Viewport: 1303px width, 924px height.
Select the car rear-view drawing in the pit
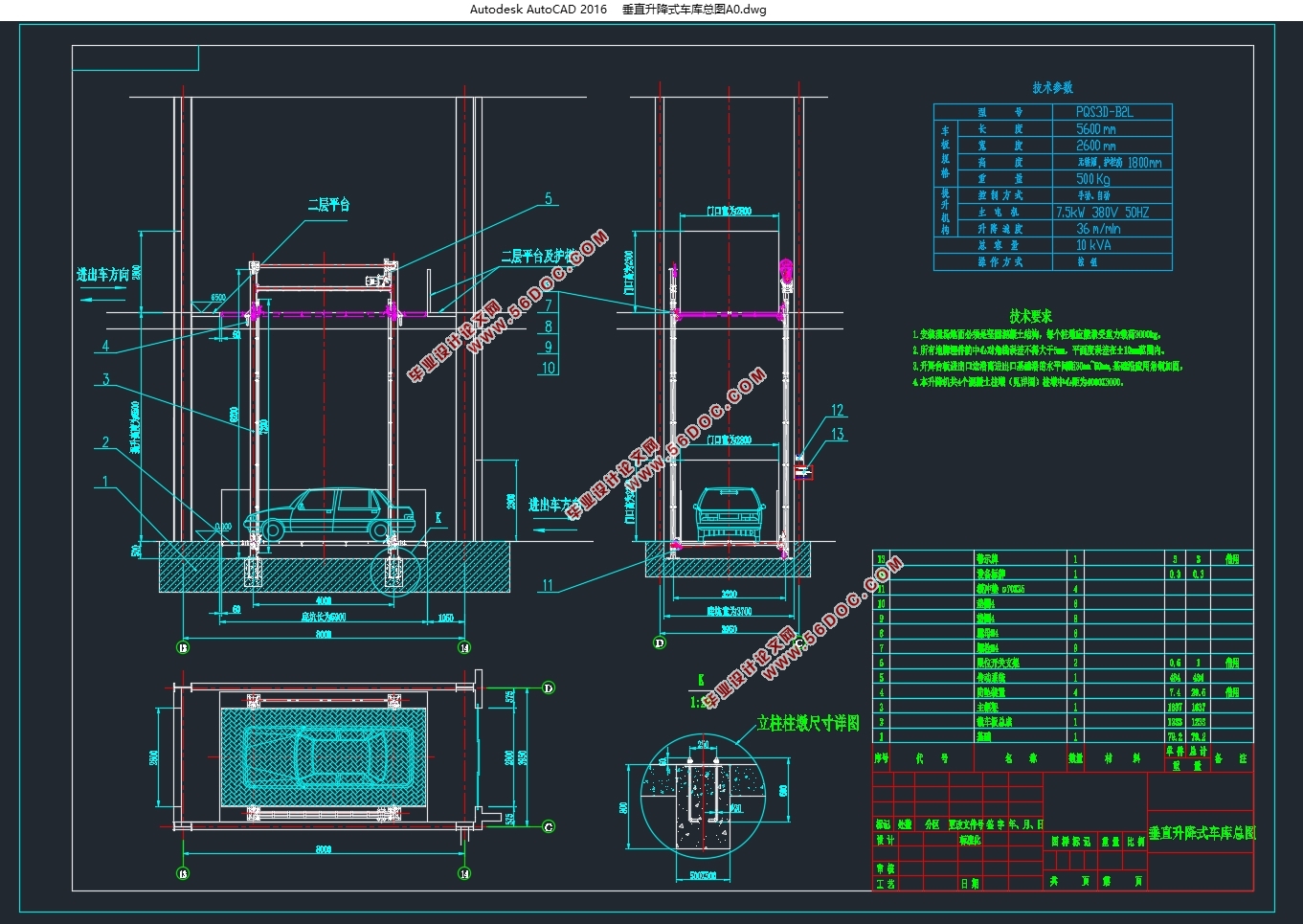pos(729,513)
